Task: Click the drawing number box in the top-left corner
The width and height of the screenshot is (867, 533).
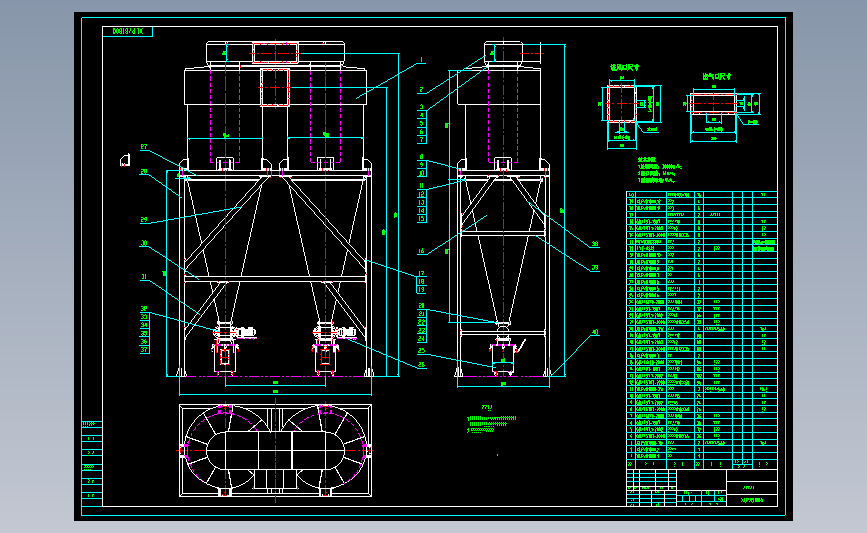Action: 128,32
